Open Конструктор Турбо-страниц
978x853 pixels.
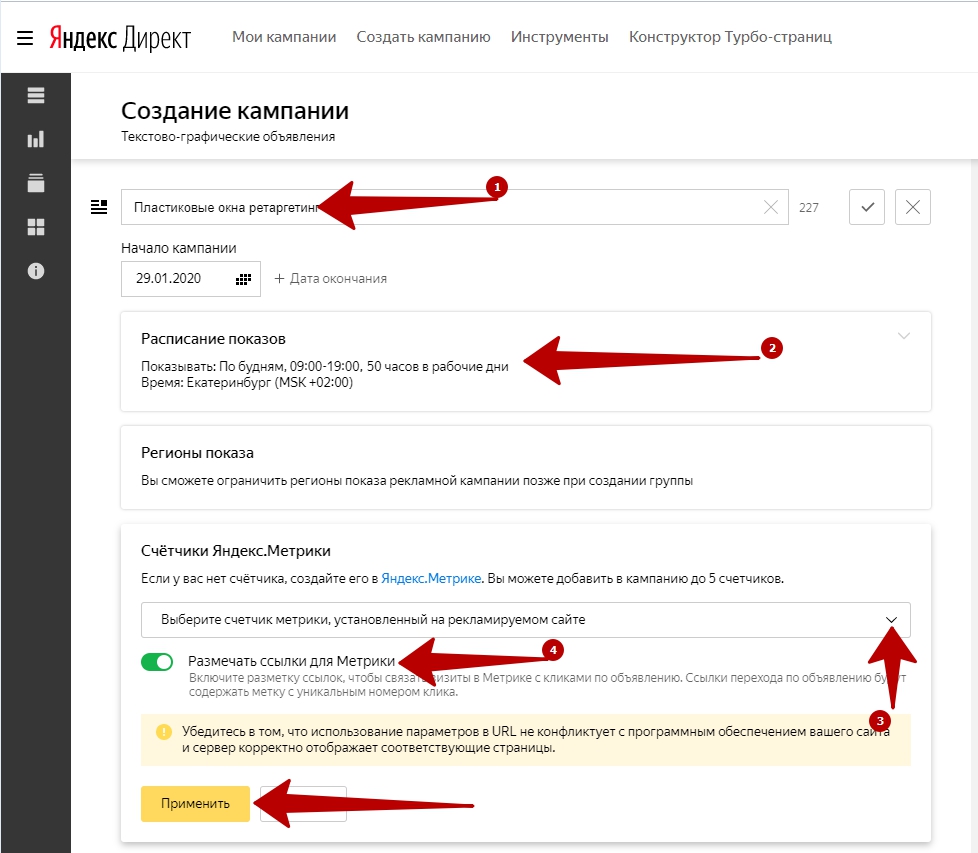pos(730,37)
